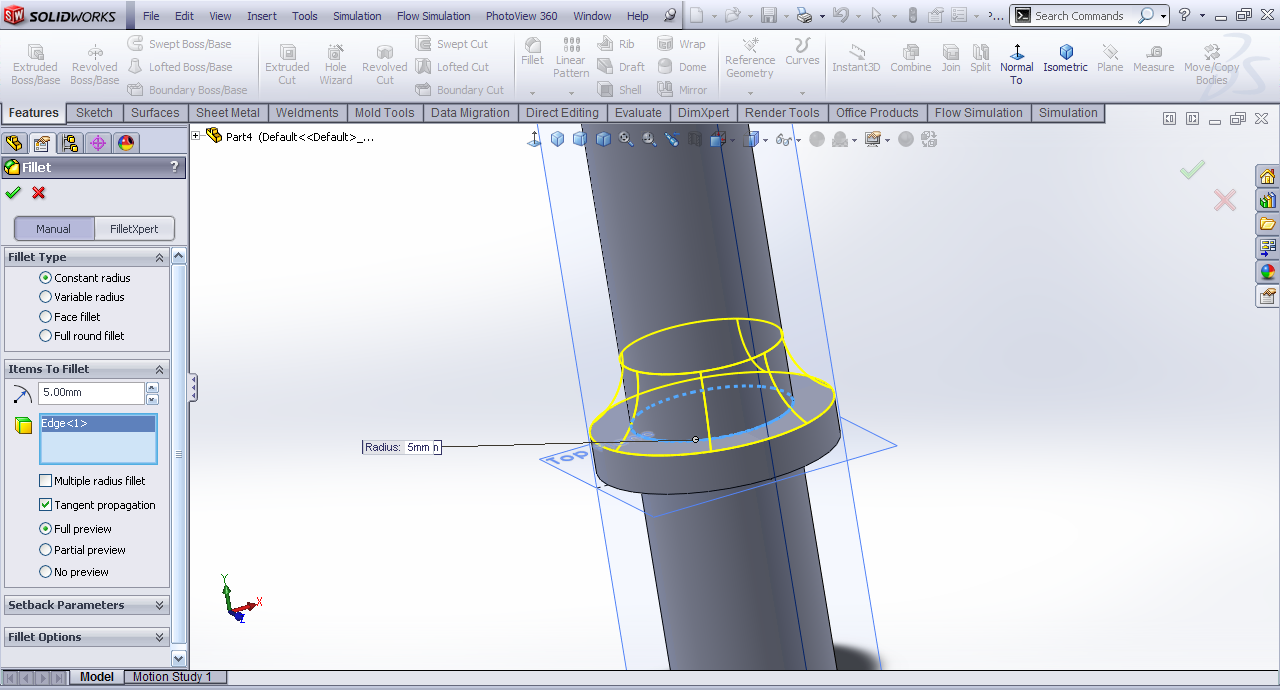Click the Motion Study 1 tab

(x=172, y=677)
